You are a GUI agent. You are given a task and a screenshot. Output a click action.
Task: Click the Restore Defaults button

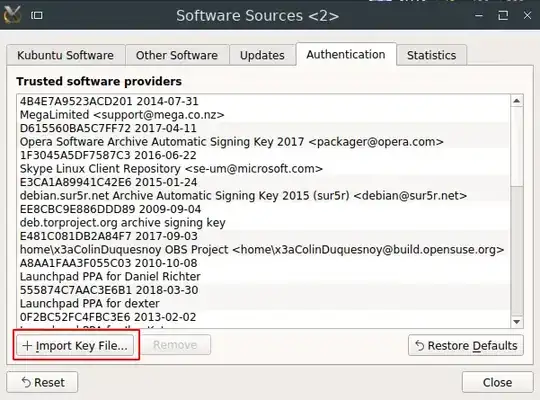coord(466,345)
